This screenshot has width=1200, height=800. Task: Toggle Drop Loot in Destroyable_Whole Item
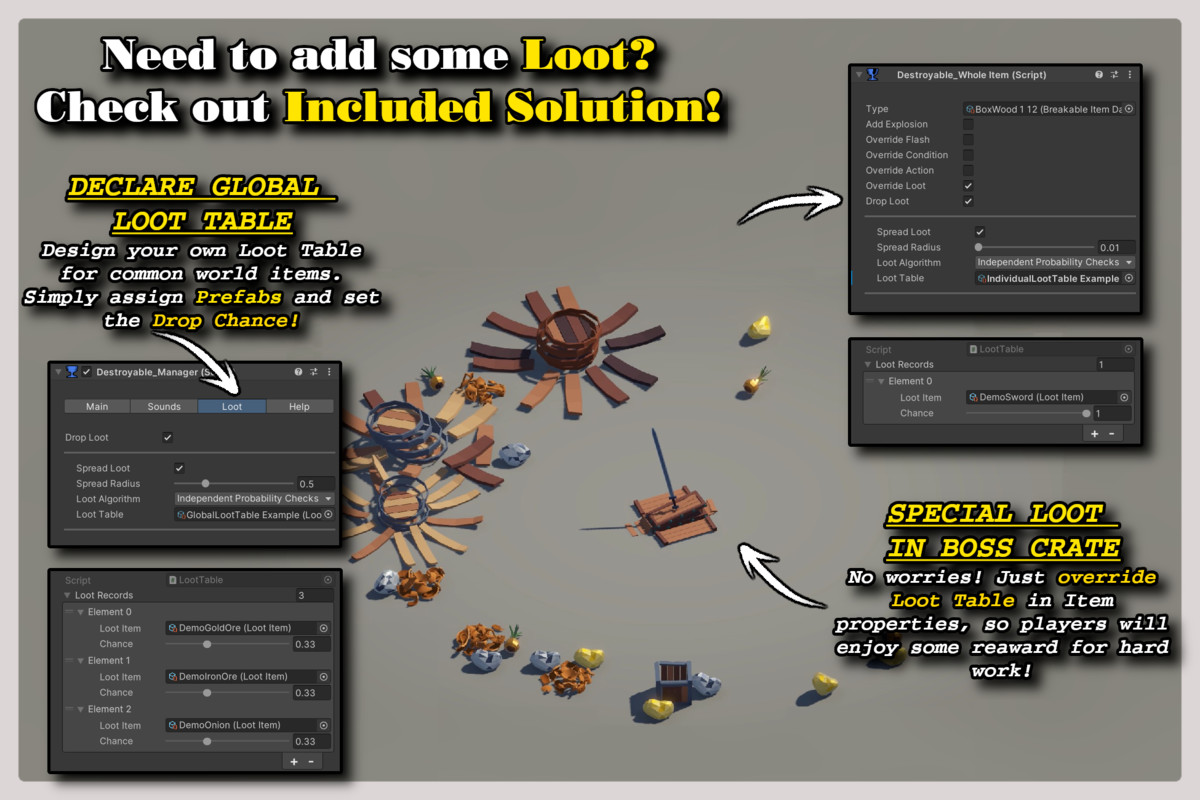[968, 201]
